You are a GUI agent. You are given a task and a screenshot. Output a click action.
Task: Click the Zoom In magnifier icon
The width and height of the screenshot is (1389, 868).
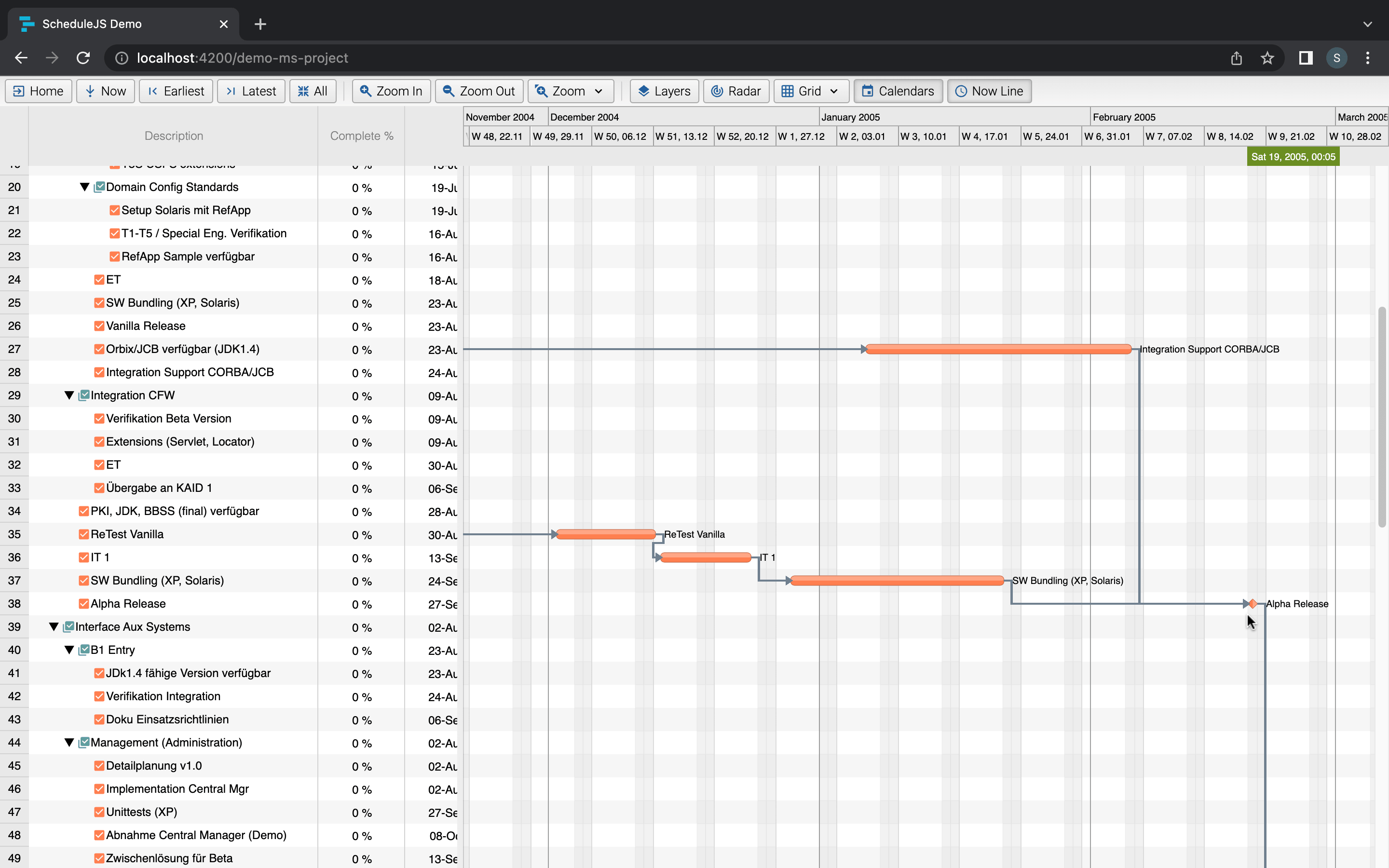(x=366, y=91)
